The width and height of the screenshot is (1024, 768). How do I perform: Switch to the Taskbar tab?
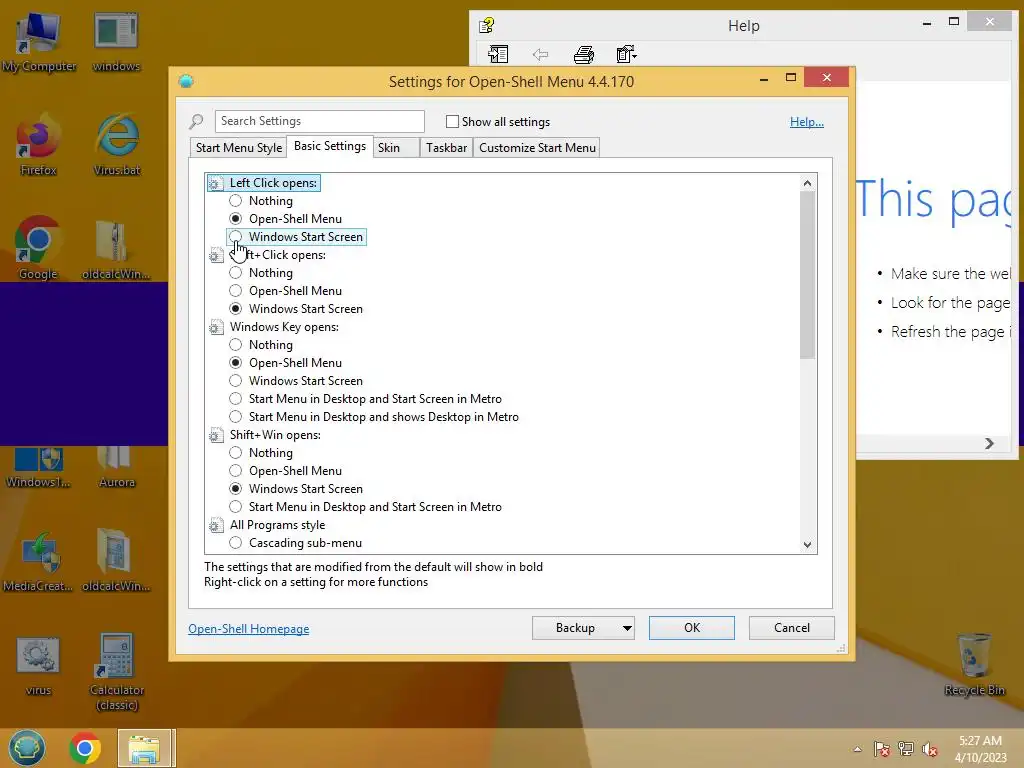tap(447, 148)
